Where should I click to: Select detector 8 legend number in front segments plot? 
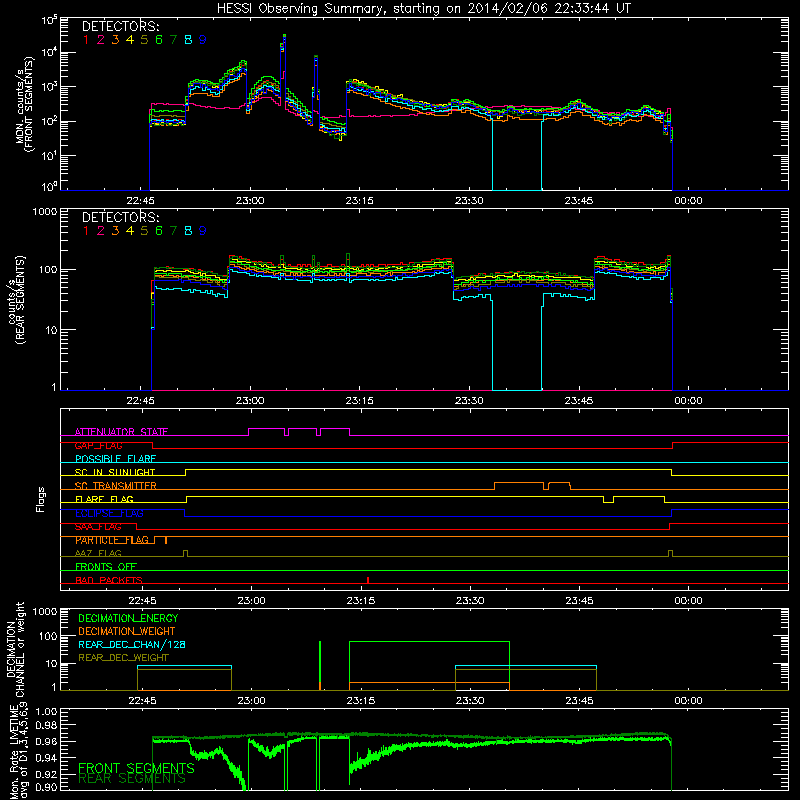pos(188,40)
